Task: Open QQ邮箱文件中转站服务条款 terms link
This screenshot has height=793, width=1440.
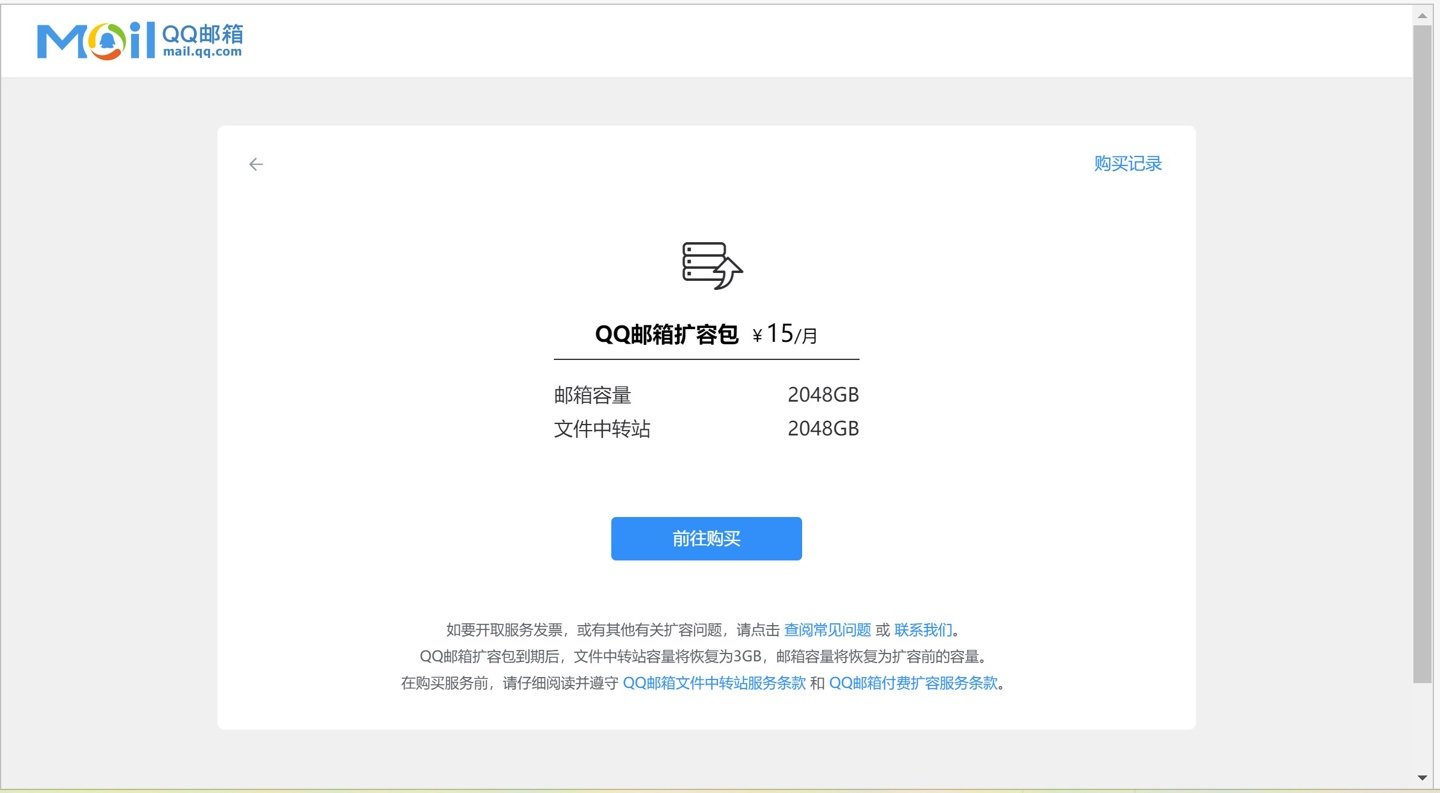Action: [713, 682]
